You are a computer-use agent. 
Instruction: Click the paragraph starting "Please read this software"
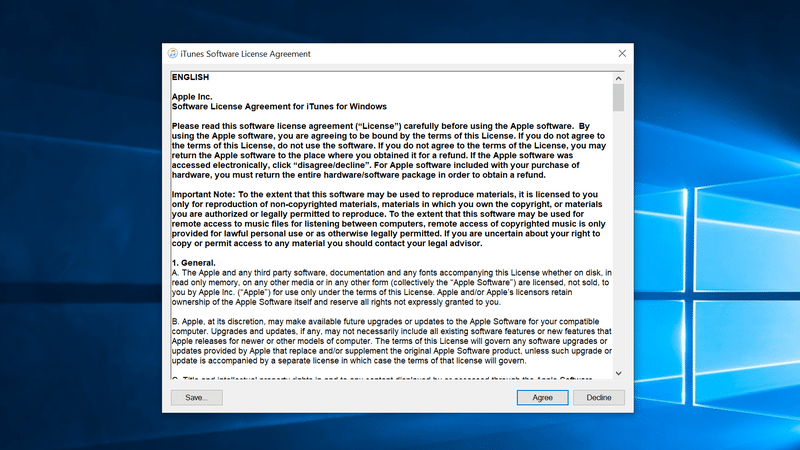(389, 151)
